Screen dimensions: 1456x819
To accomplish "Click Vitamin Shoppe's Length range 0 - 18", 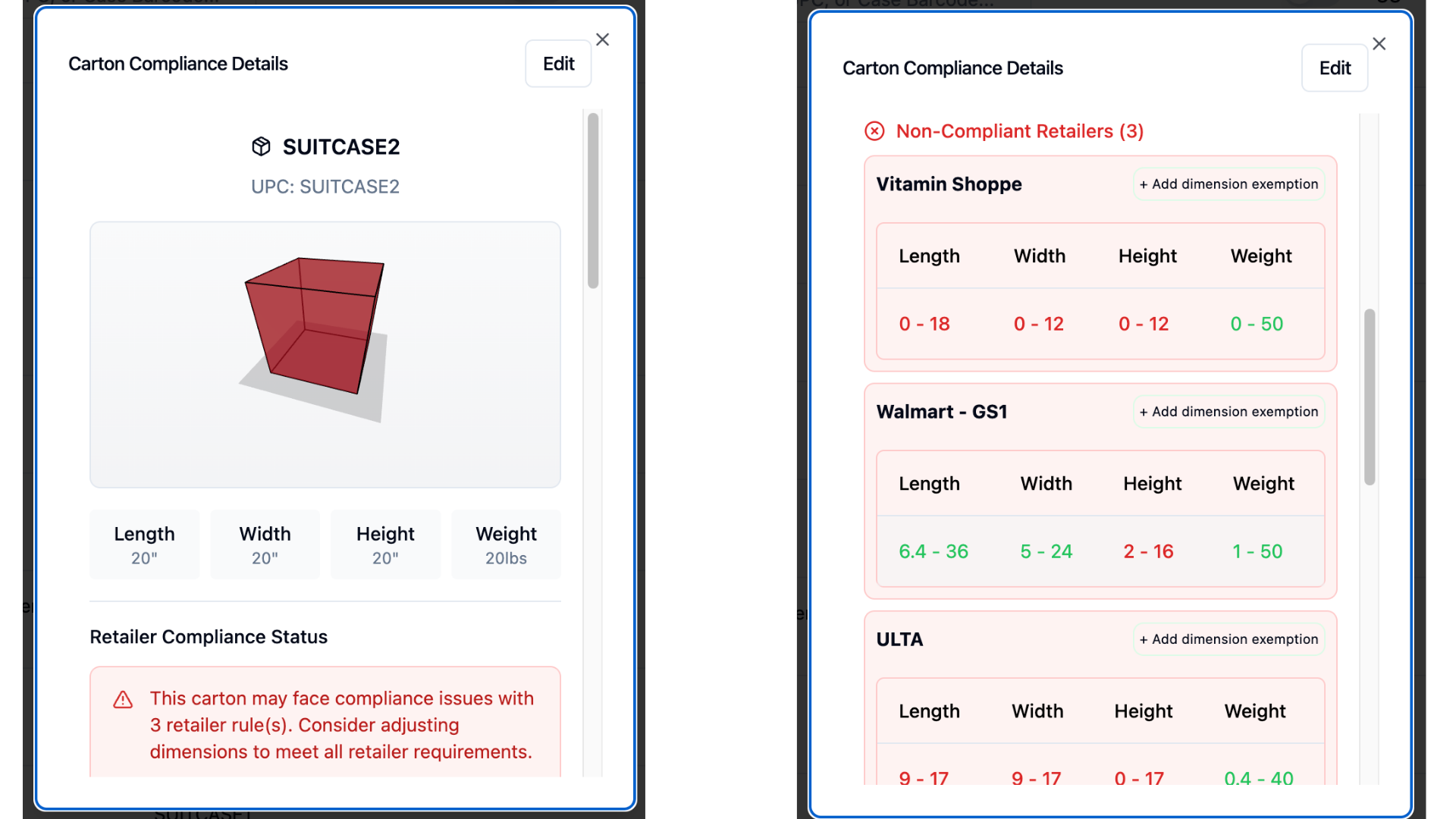I will click(924, 324).
